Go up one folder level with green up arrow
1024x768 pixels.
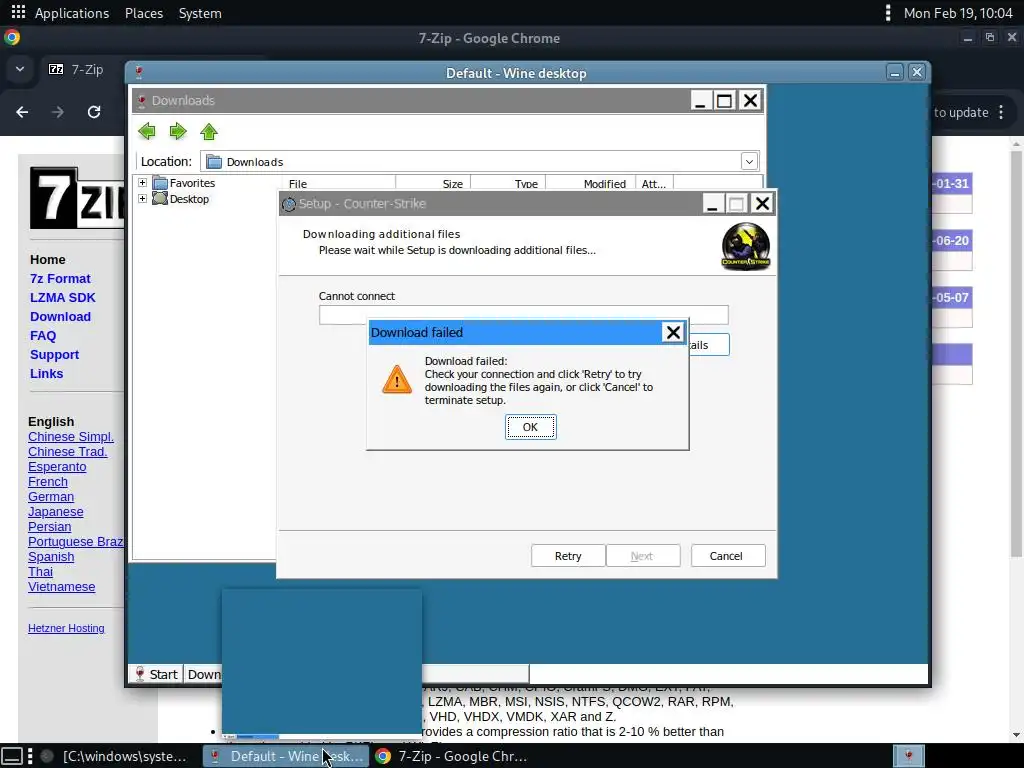click(x=209, y=131)
